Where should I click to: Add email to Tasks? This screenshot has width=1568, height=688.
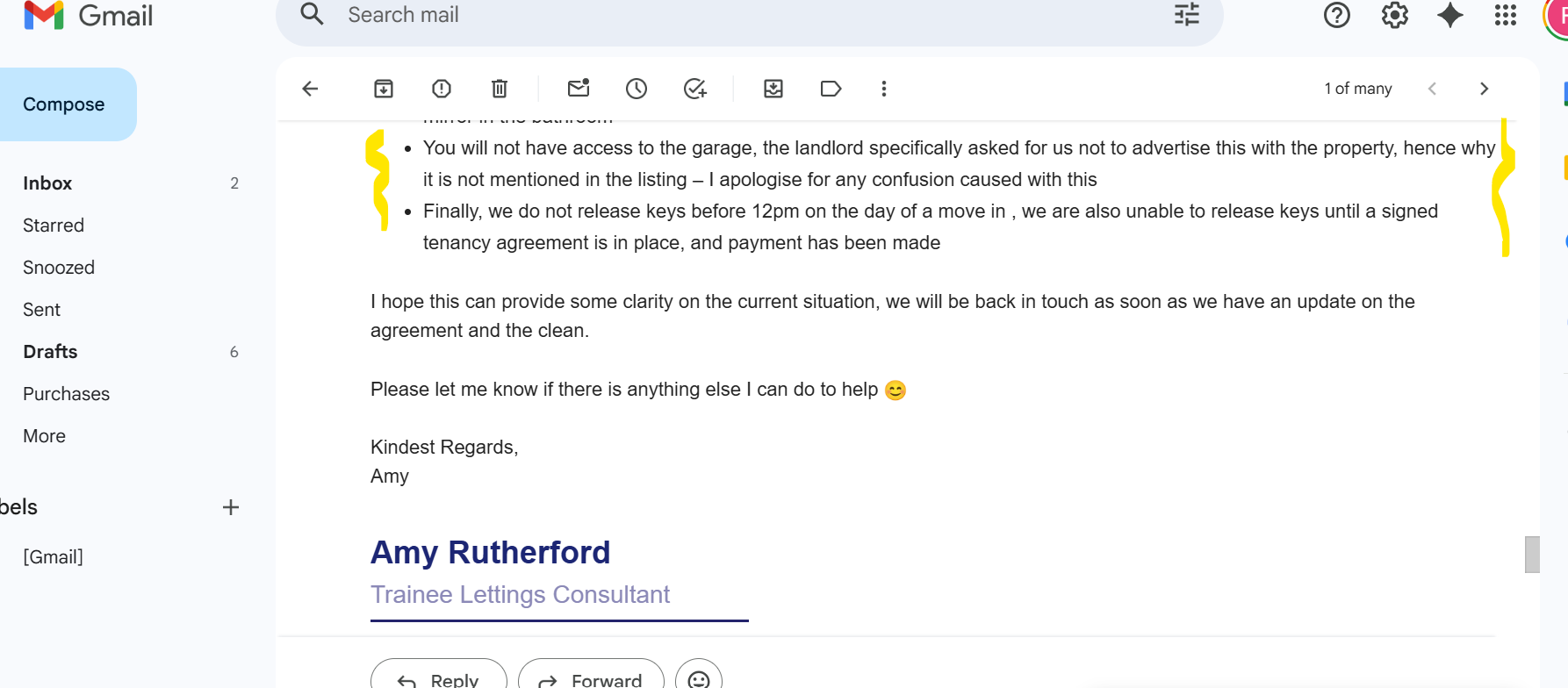(x=694, y=89)
